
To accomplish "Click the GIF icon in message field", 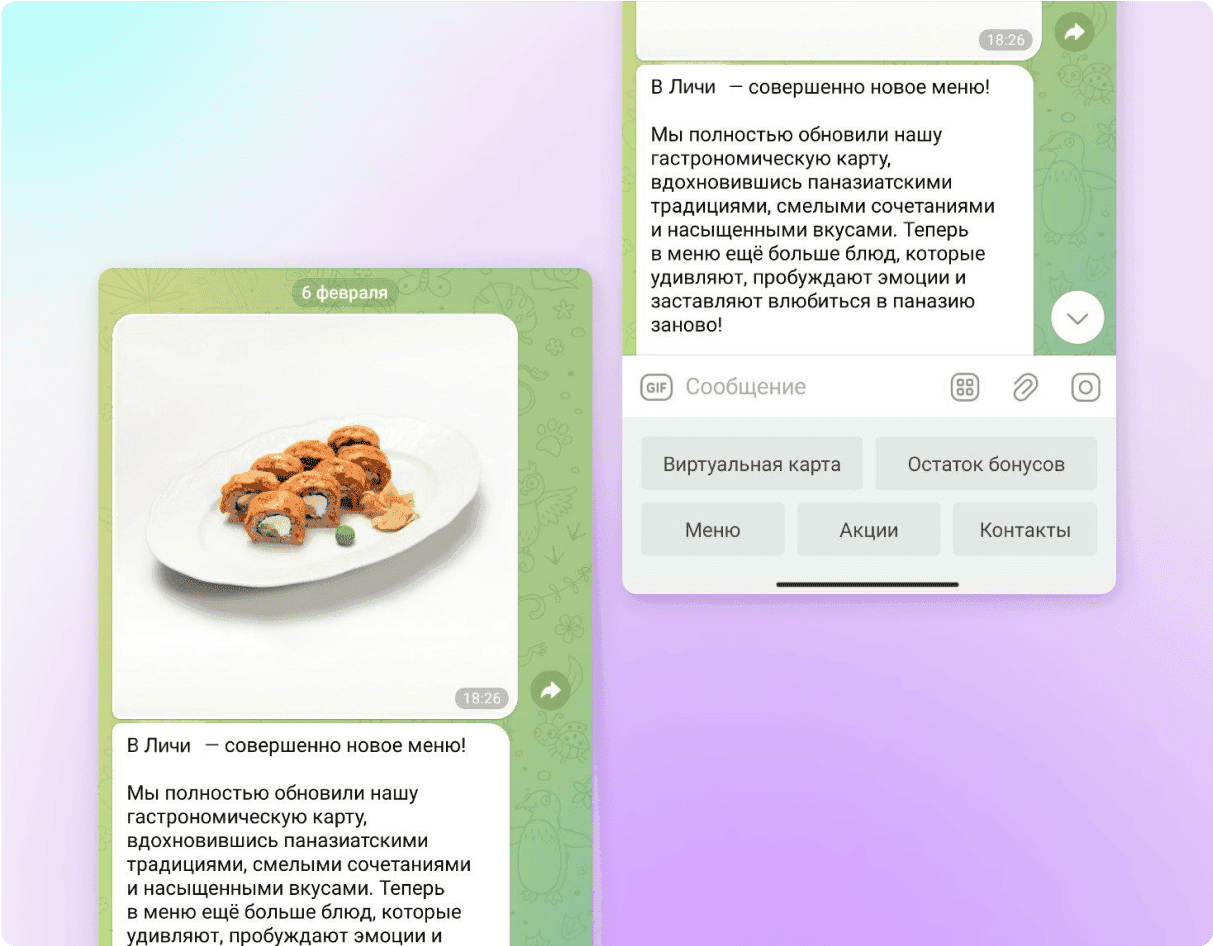I will (x=656, y=387).
